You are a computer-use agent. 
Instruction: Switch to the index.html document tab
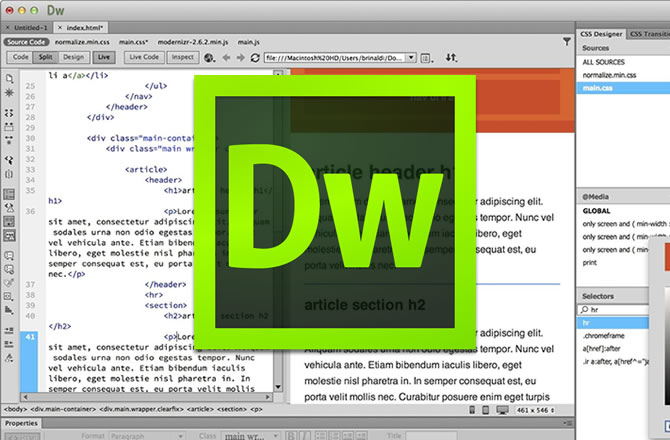[85, 28]
